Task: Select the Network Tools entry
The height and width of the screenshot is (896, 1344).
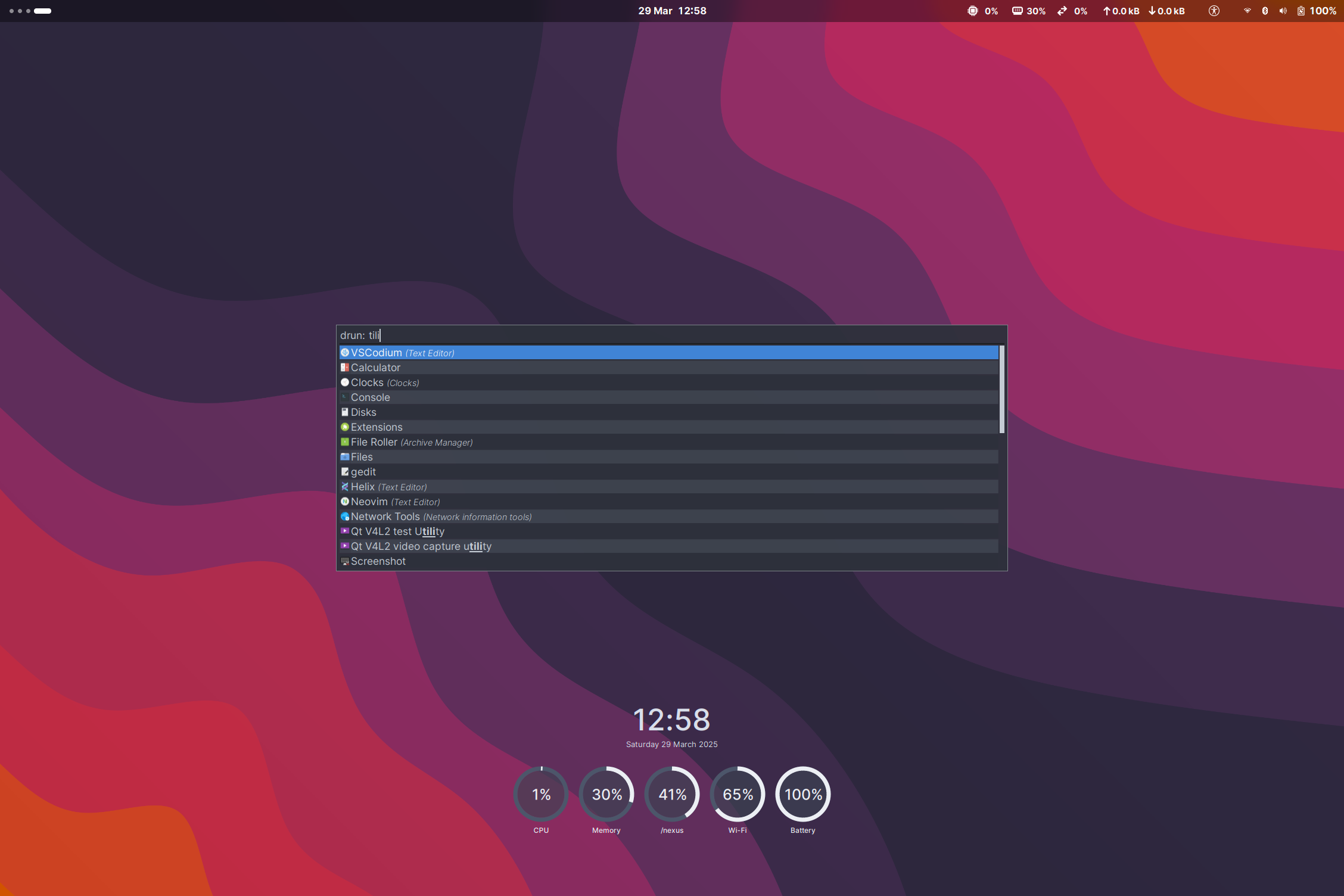Action: 668,517
